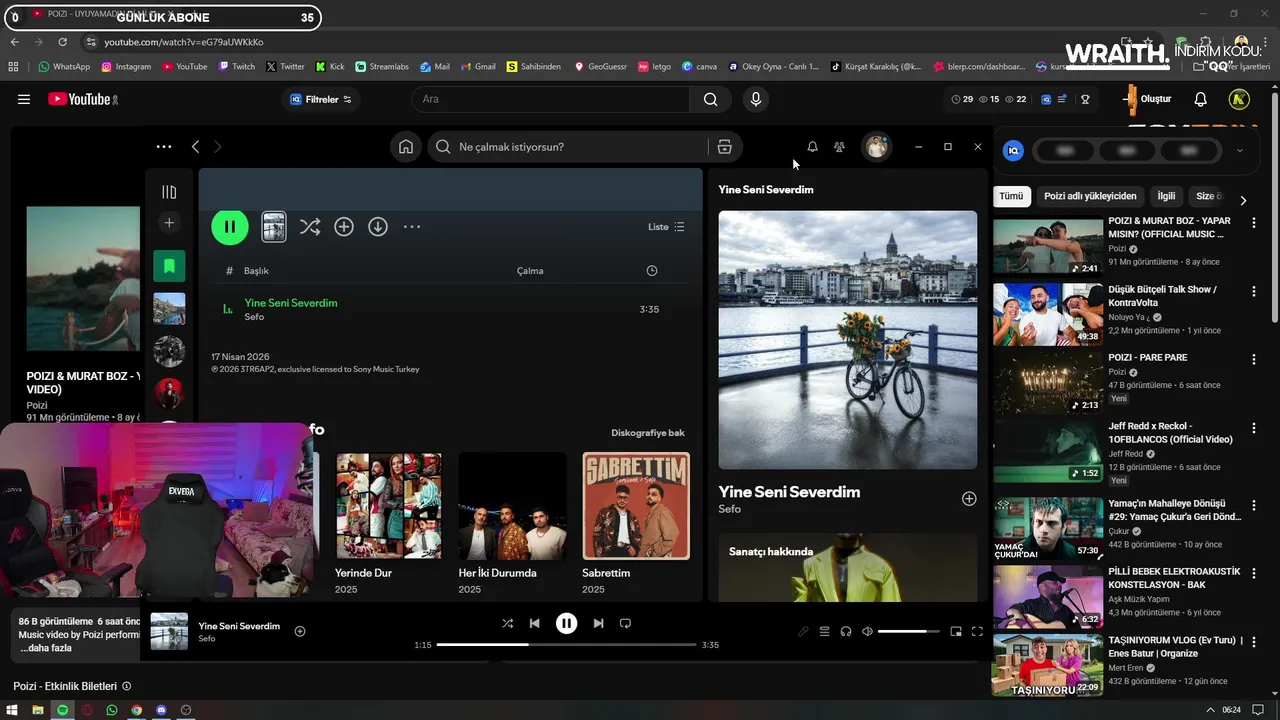
Task: Click the YouTube Oluştur create button
Action: [x=1147, y=99]
